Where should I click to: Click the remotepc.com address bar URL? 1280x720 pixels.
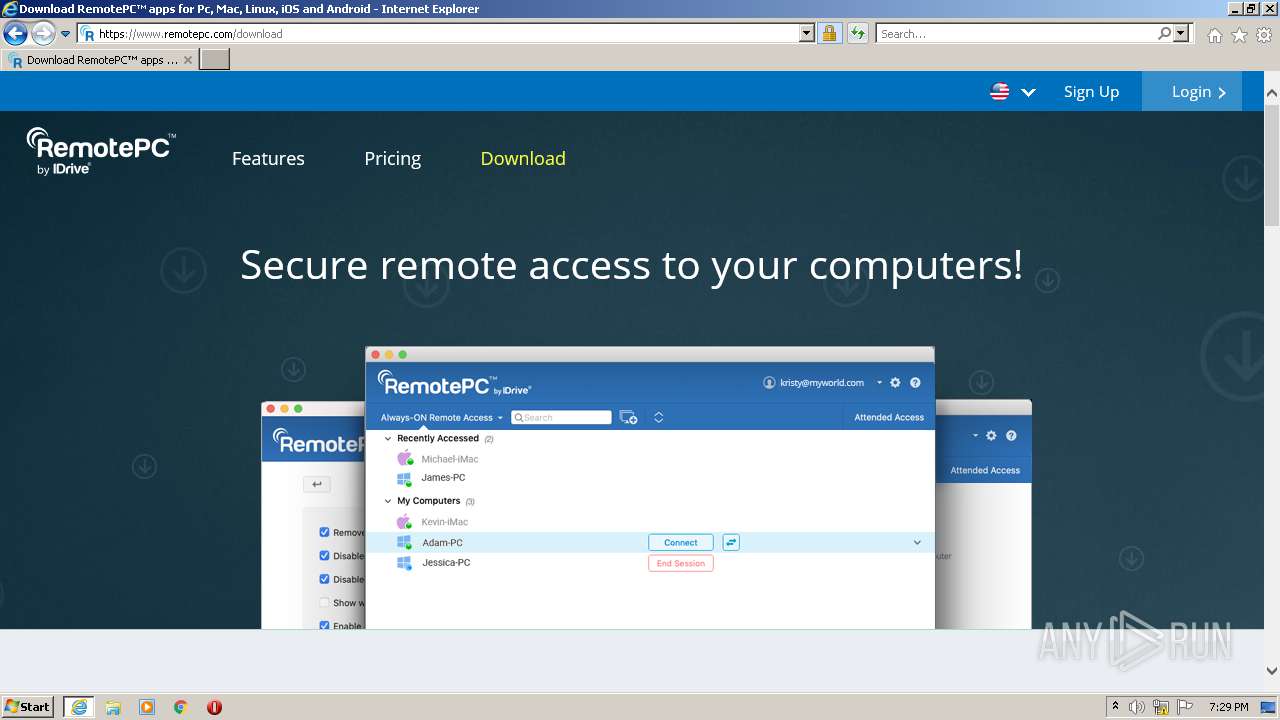pyautogui.click(x=190, y=34)
